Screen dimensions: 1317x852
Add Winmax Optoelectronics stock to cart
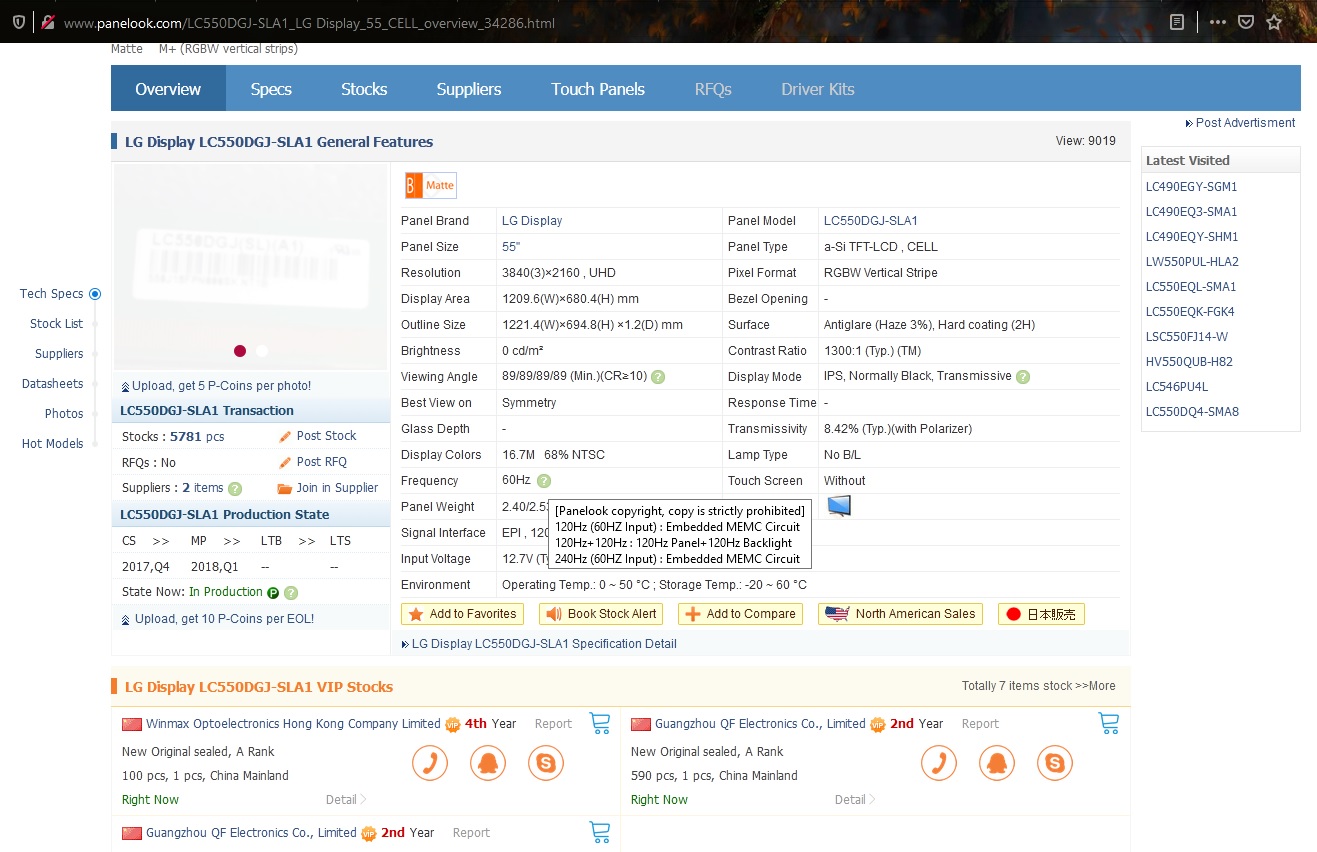click(x=600, y=723)
